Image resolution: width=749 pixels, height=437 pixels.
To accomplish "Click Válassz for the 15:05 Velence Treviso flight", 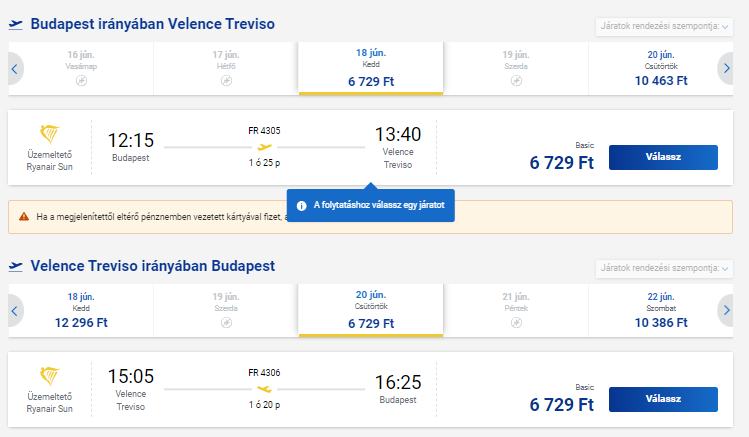I will (x=663, y=399).
